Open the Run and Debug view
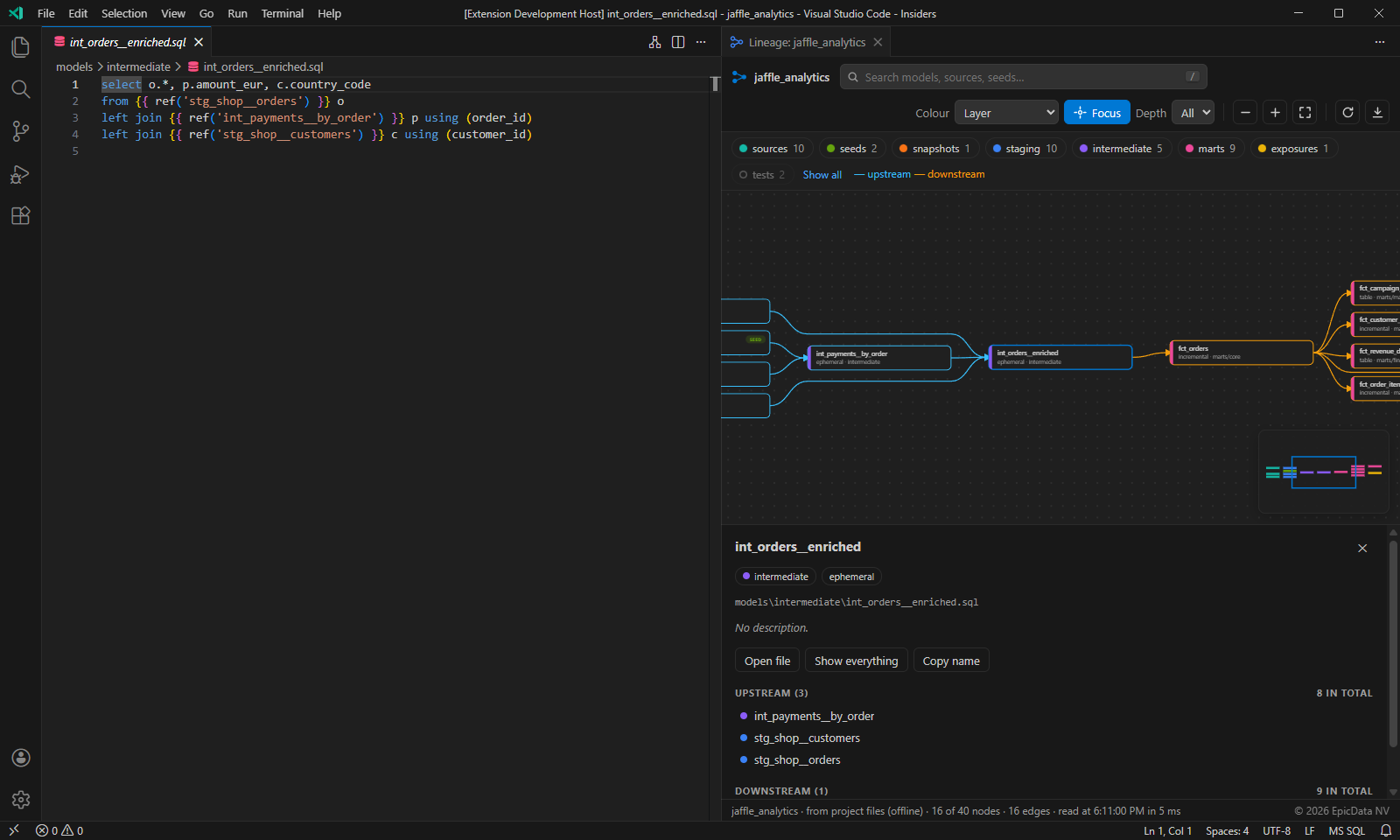Image resolution: width=1400 pixels, height=840 pixels. coord(20,174)
